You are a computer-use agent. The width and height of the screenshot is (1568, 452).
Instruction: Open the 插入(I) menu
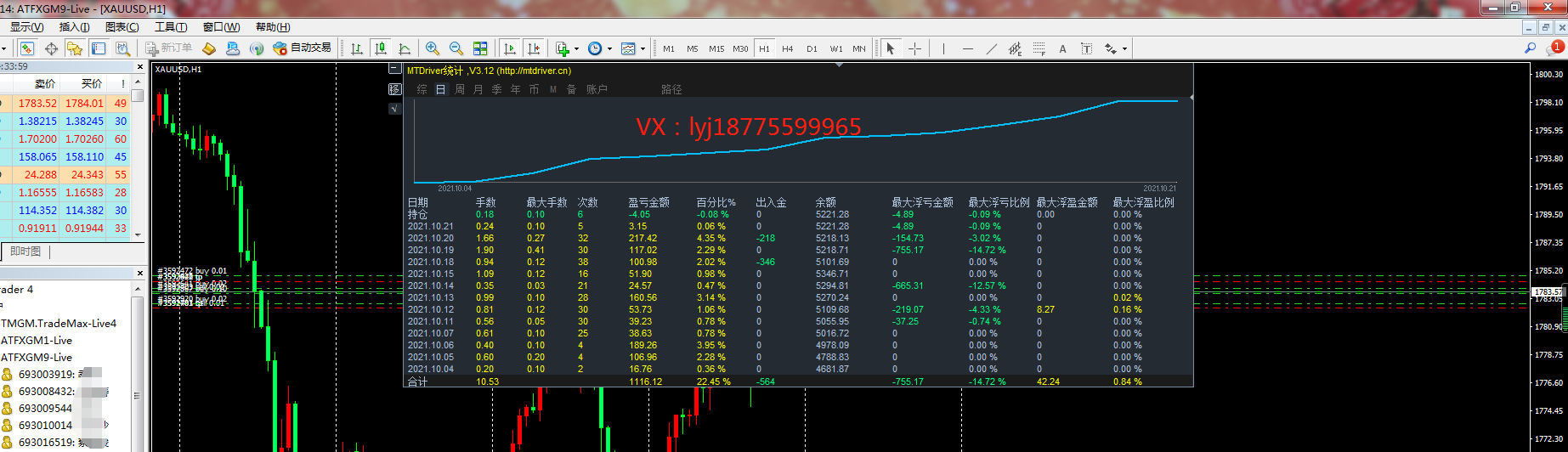[x=75, y=27]
